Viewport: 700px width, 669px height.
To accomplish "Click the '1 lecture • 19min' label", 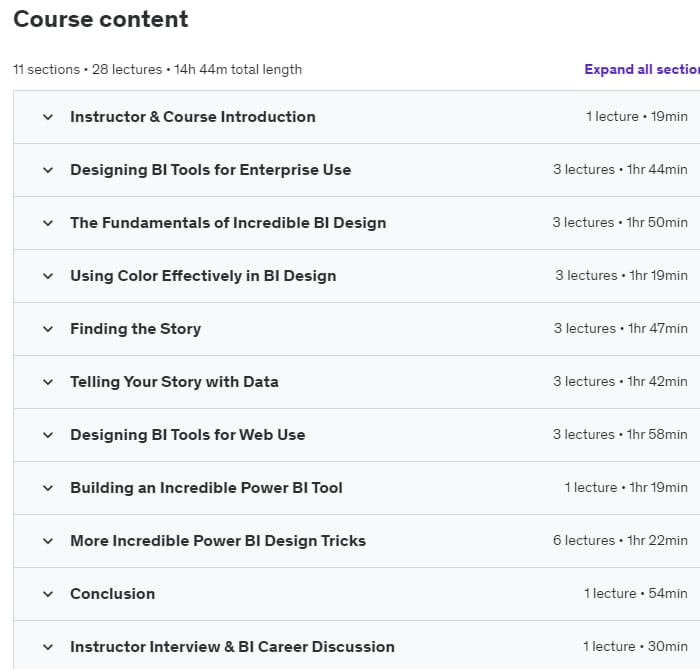I will tap(637, 116).
